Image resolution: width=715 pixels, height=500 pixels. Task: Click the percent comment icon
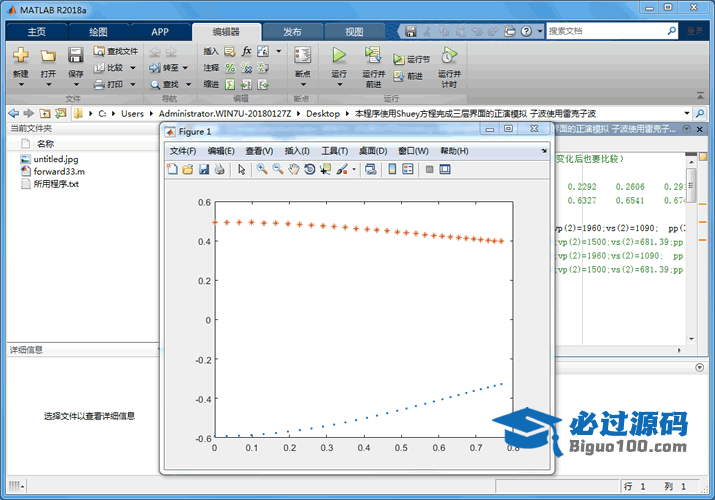coord(230,68)
